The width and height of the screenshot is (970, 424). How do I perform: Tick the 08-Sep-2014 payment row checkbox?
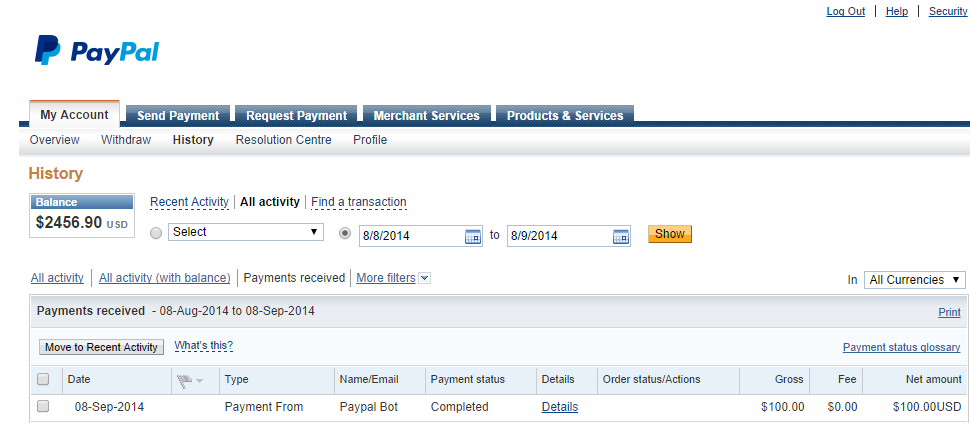click(x=43, y=407)
